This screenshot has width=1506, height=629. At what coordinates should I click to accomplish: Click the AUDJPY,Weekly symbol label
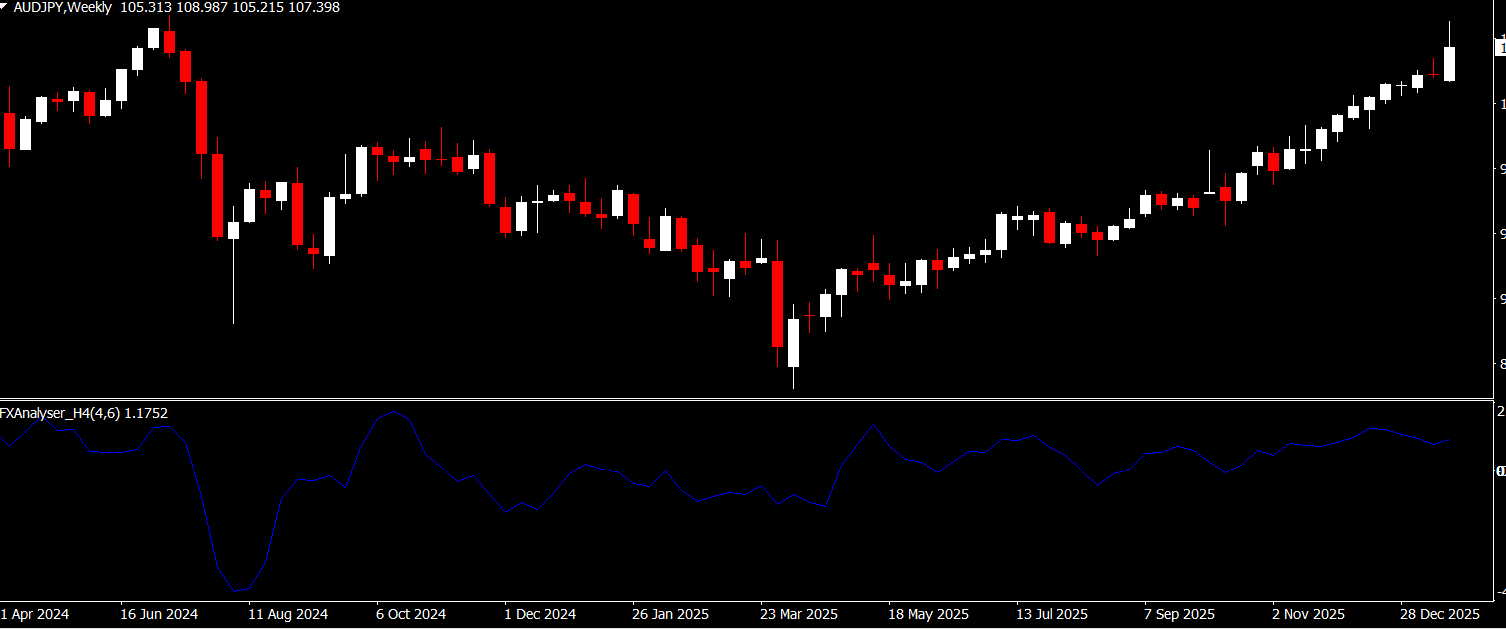coord(62,8)
